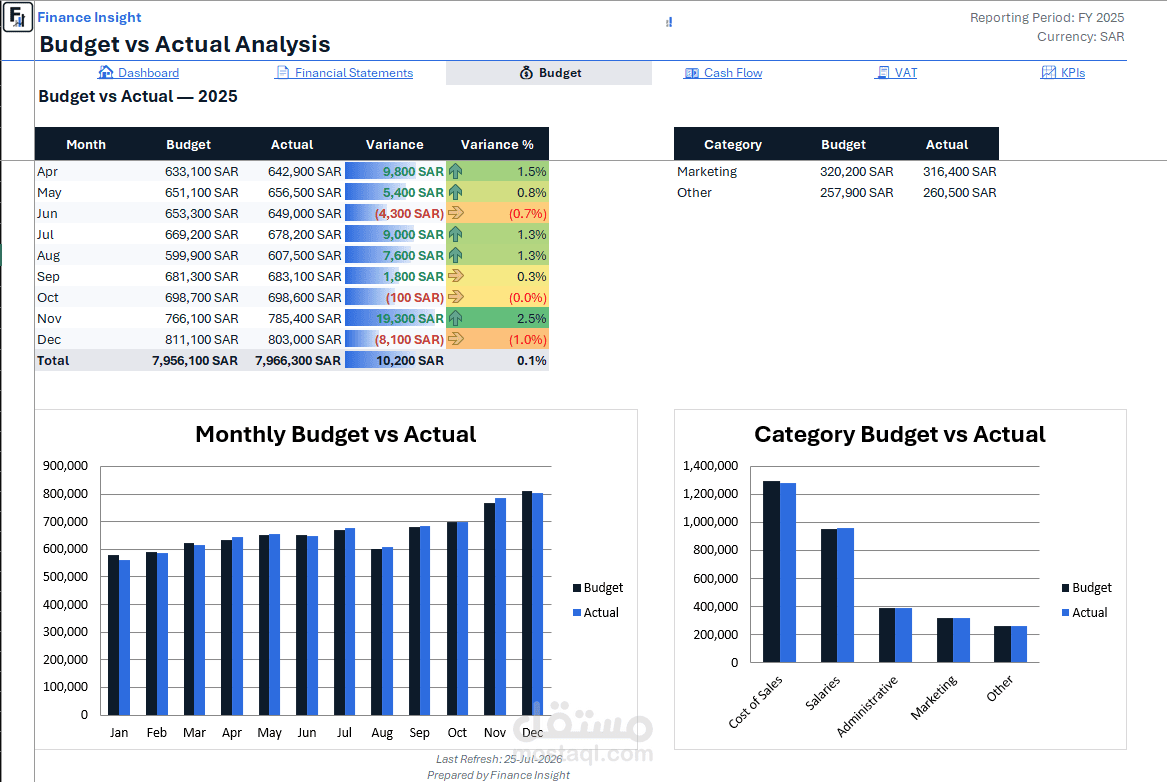This screenshot has width=1167, height=782.
Task: Select the Reporting Period: FY 2025 text
Action: pos(1046,17)
